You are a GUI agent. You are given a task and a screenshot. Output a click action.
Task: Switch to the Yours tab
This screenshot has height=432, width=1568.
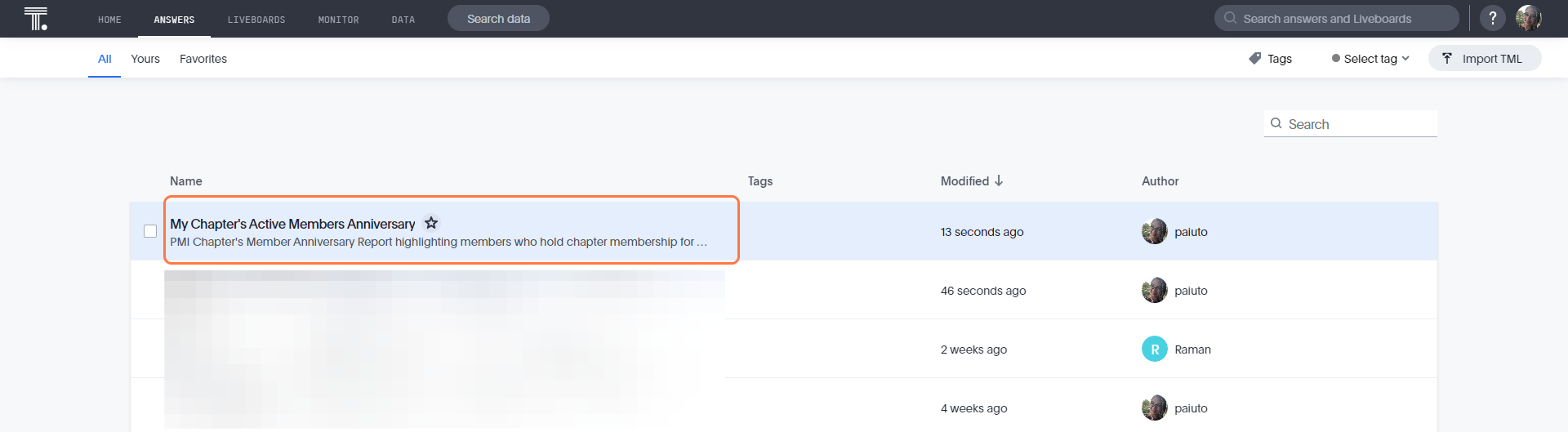coord(145,59)
